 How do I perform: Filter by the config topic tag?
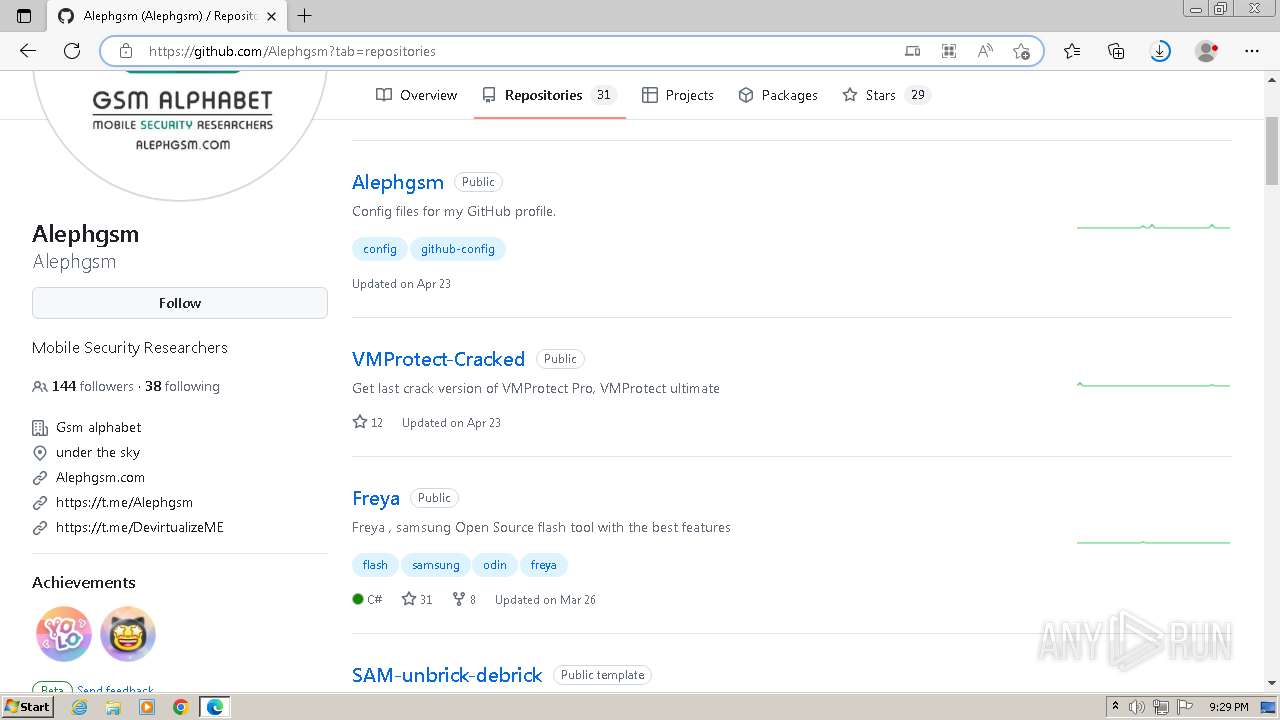click(380, 249)
